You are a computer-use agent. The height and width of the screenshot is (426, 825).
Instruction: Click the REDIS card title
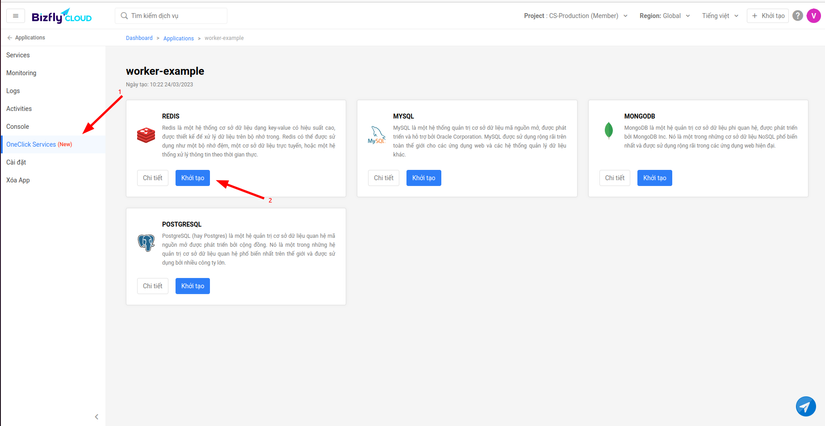pyautogui.click(x=170, y=116)
